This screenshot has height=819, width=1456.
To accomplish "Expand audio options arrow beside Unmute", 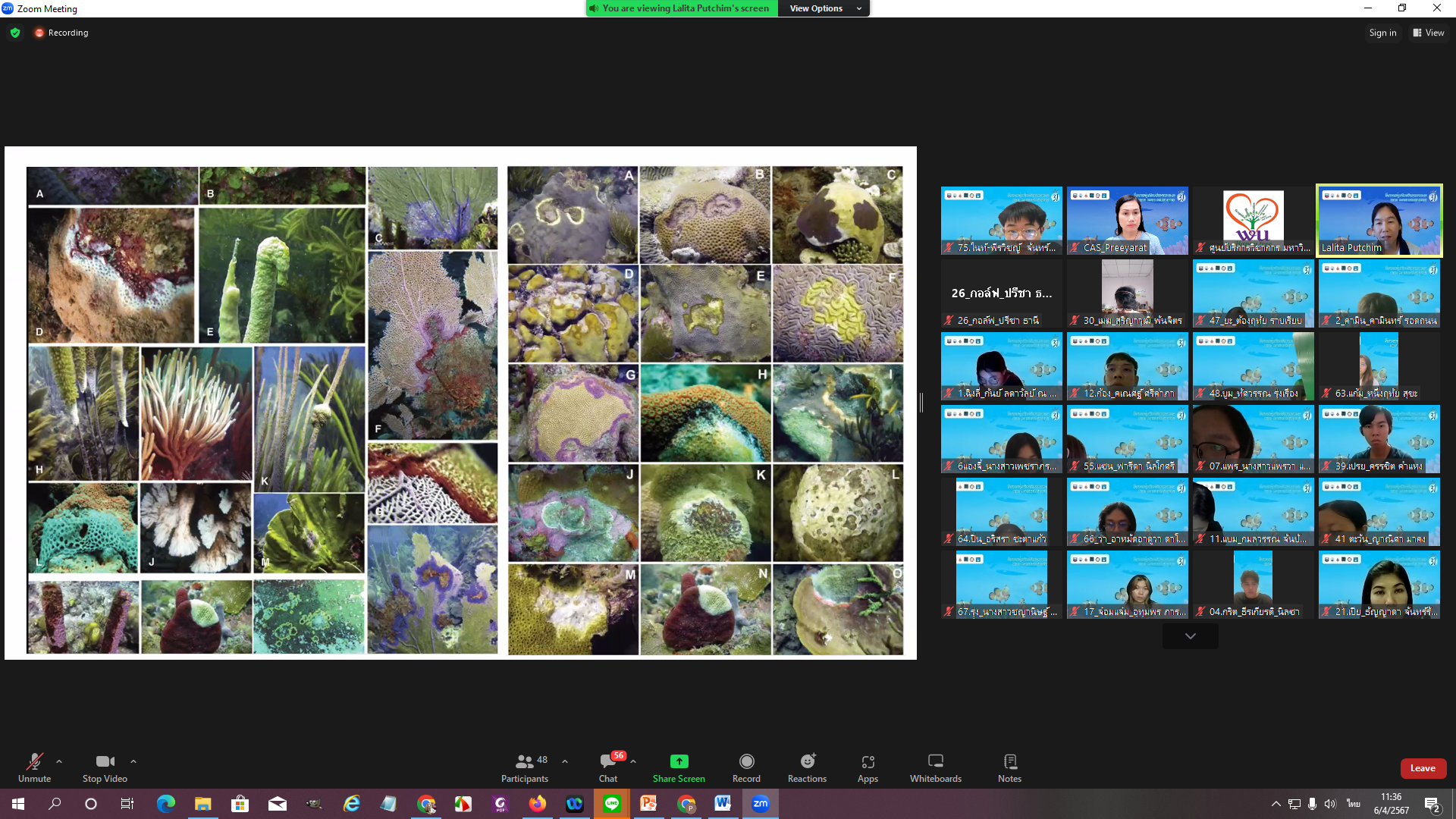I will tap(59, 761).
